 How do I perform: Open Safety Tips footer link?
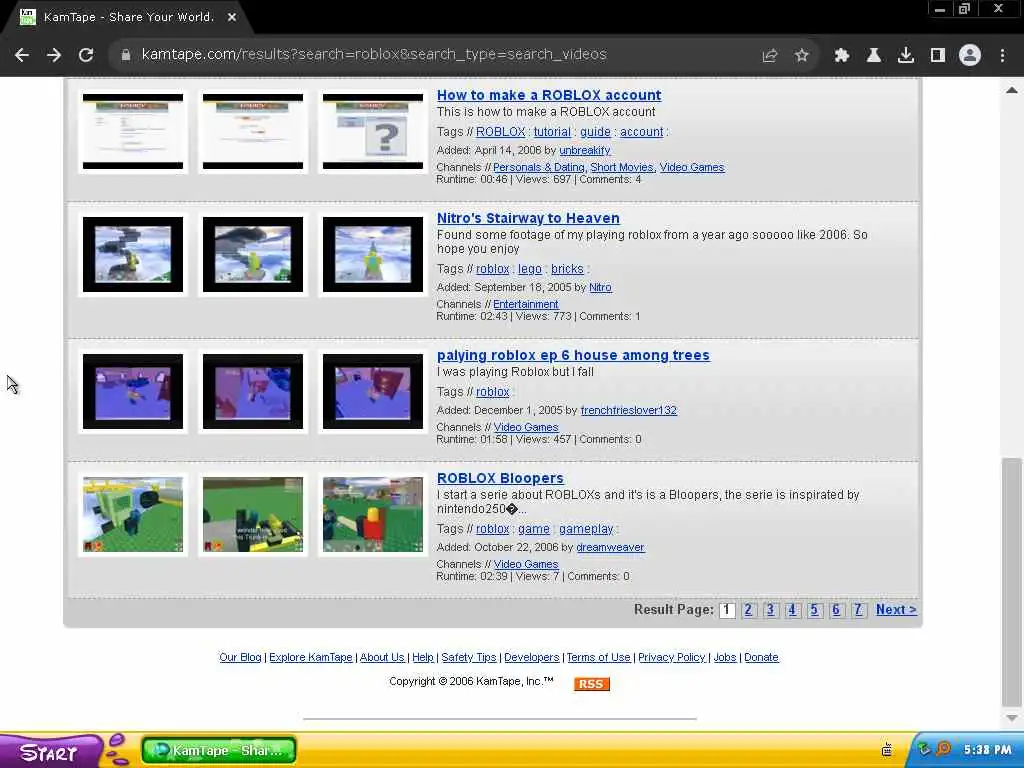coord(468,658)
